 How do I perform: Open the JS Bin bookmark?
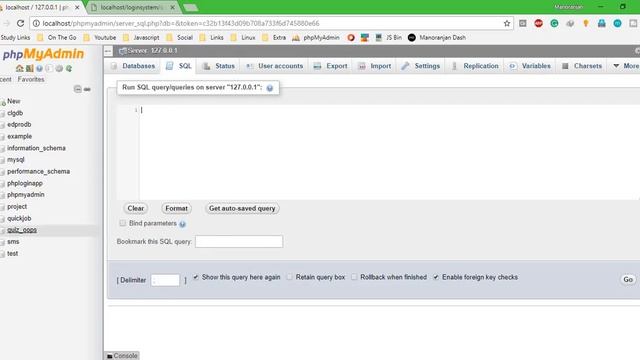pos(389,38)
